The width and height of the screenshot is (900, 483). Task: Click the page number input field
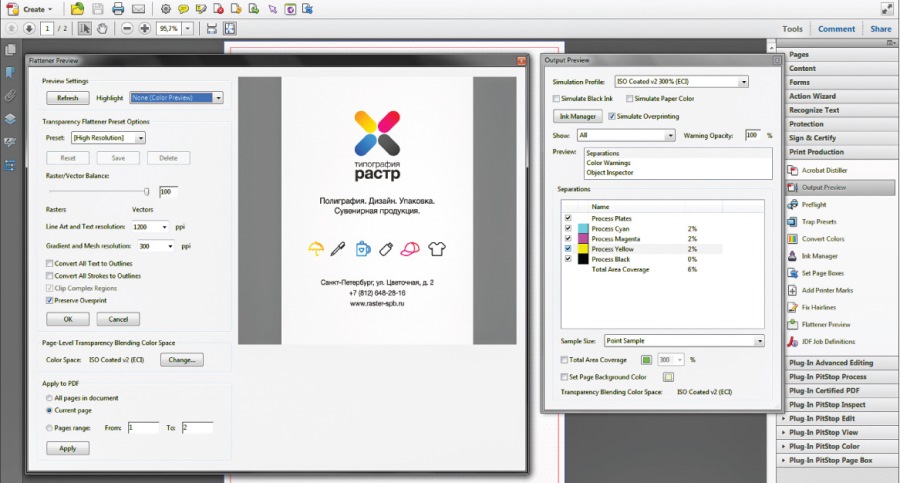(x=47, y=29)
